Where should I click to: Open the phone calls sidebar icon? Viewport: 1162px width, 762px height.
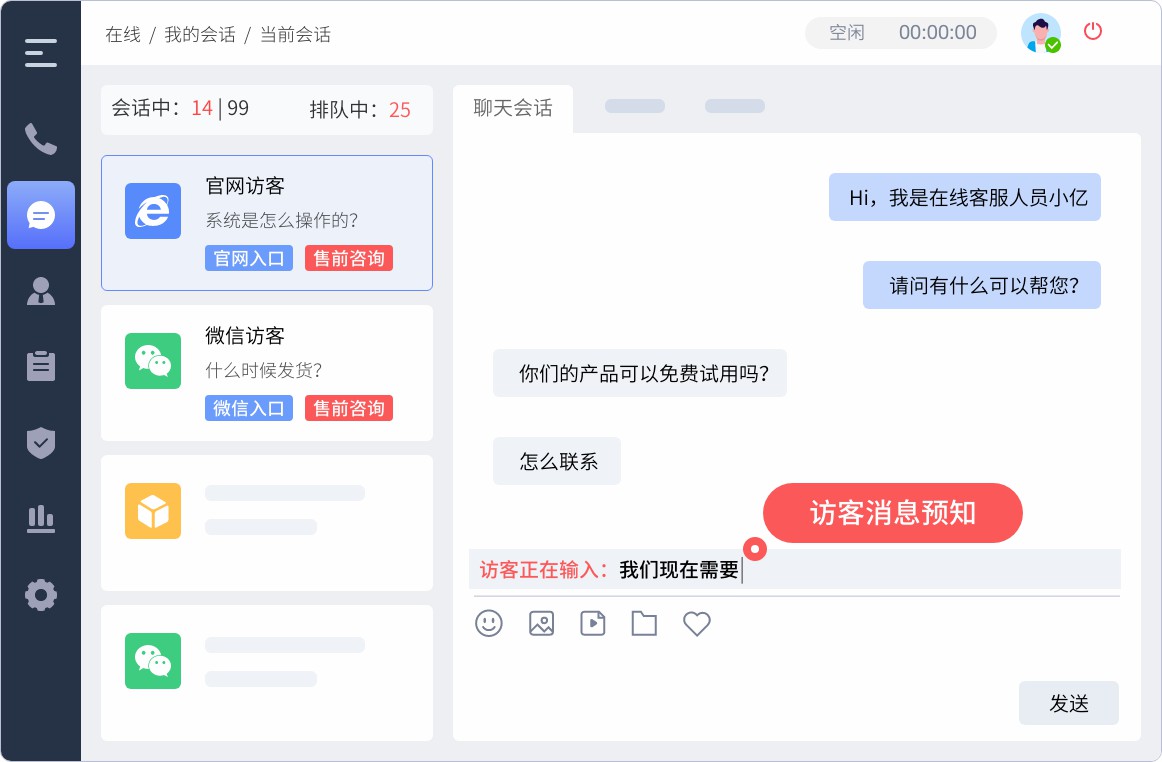(x=41, y=139)
